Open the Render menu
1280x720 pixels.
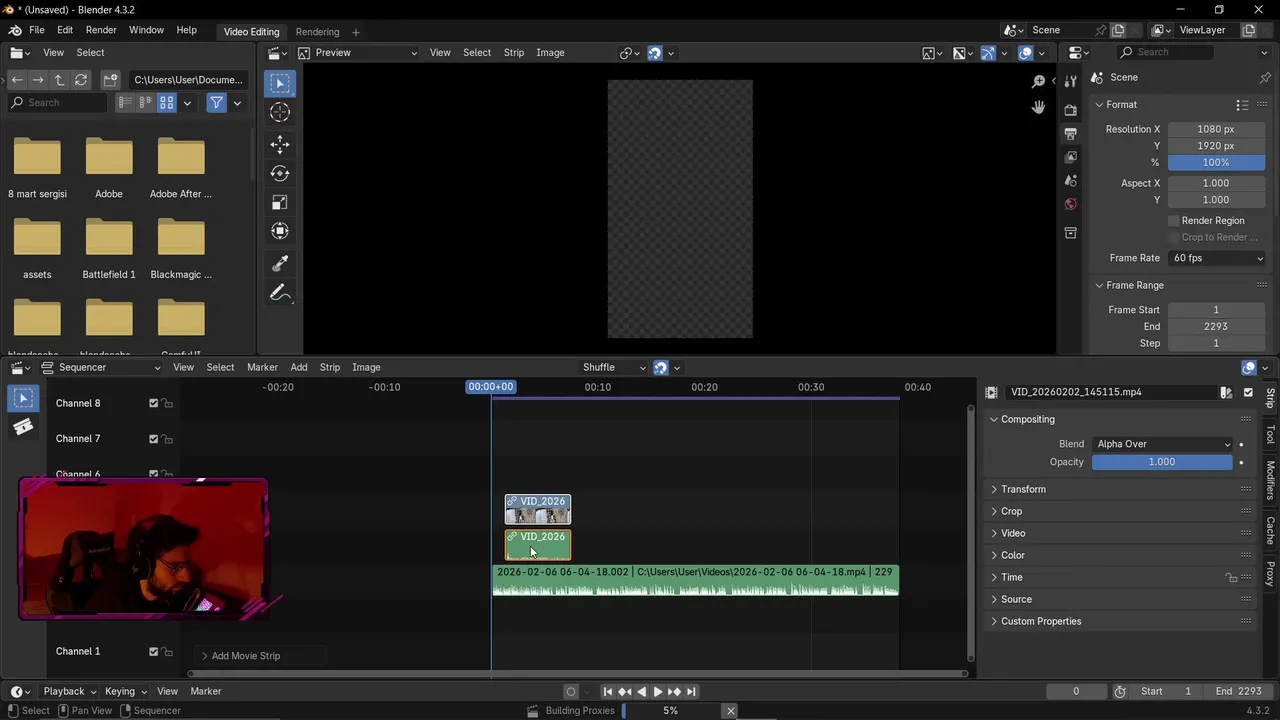point(101,30)
